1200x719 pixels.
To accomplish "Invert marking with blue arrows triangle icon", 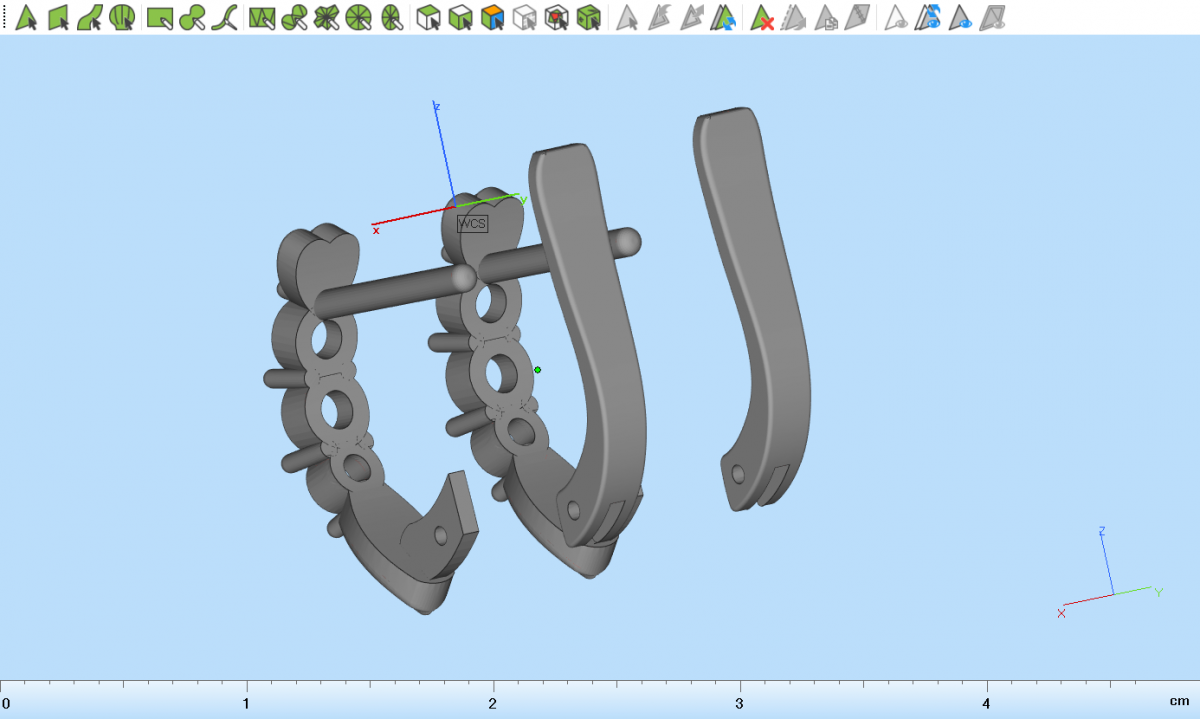I will [725, 17].
